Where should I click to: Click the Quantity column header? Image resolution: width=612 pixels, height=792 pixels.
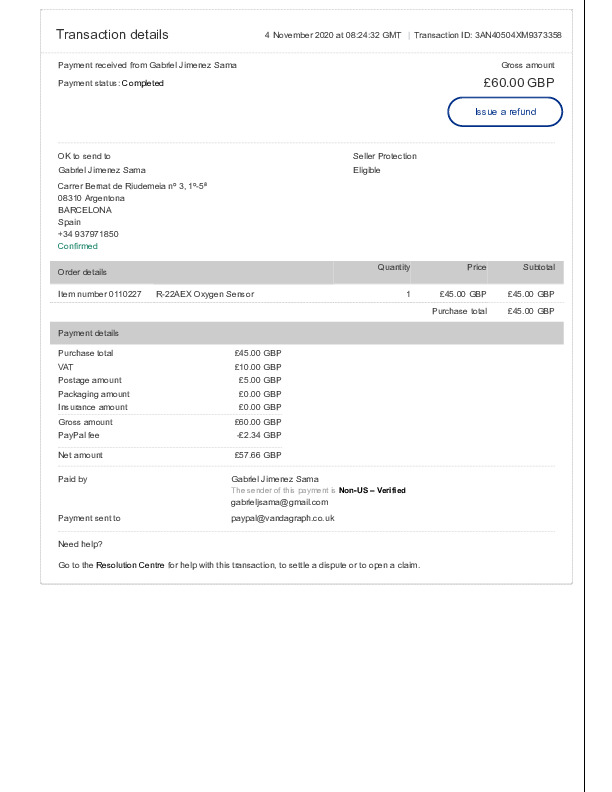tap(393, 267)
